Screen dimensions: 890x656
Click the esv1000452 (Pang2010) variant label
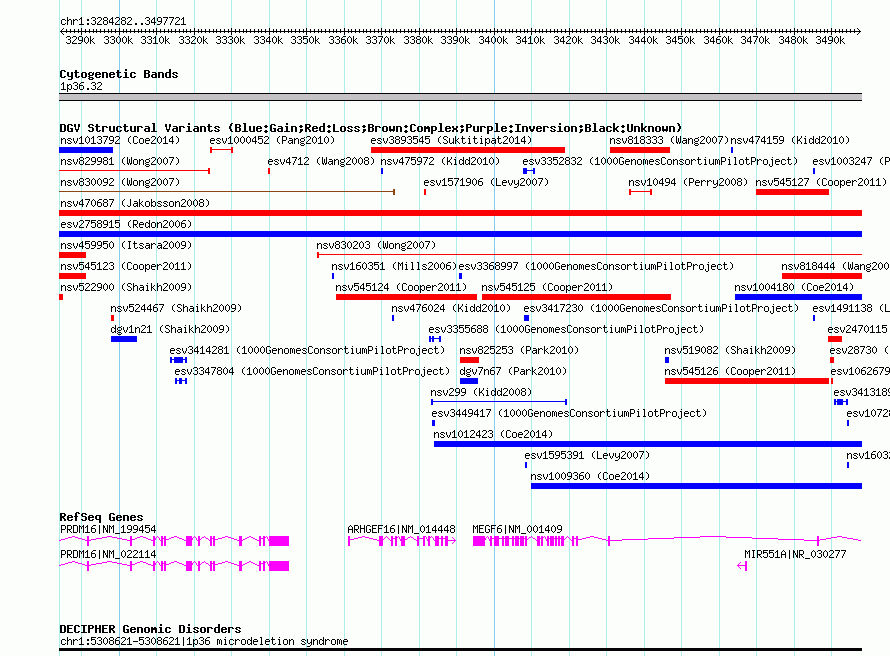pyautogui.click(x=272, y=140)
